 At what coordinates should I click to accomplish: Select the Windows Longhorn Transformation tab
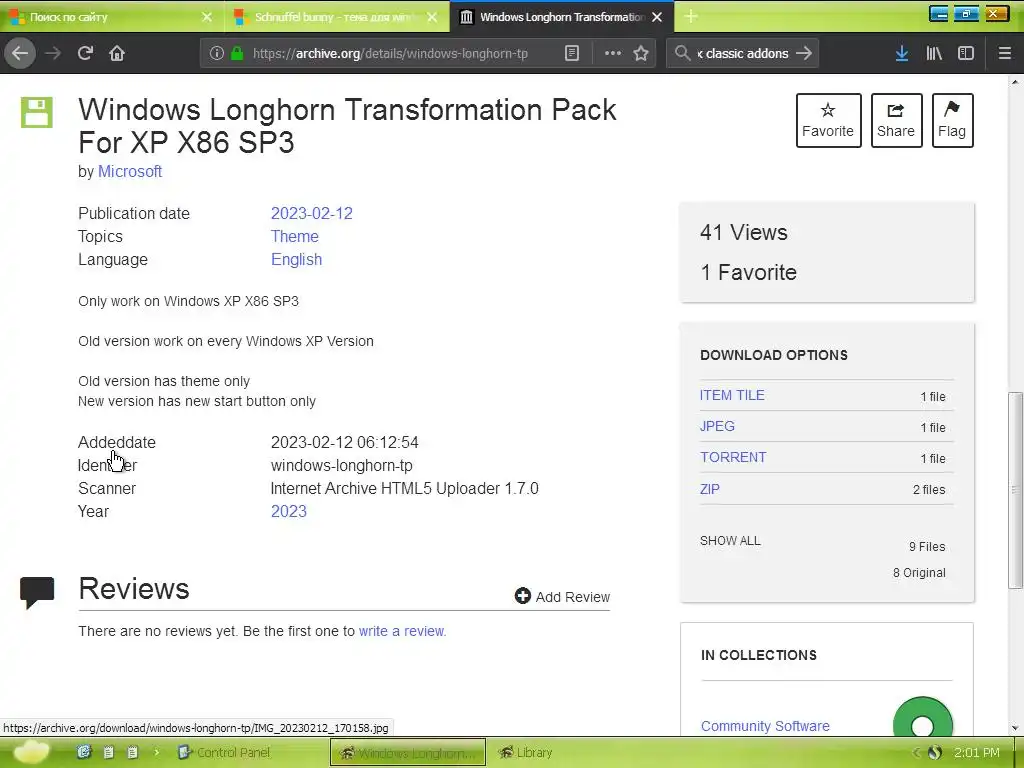(562, 17)
